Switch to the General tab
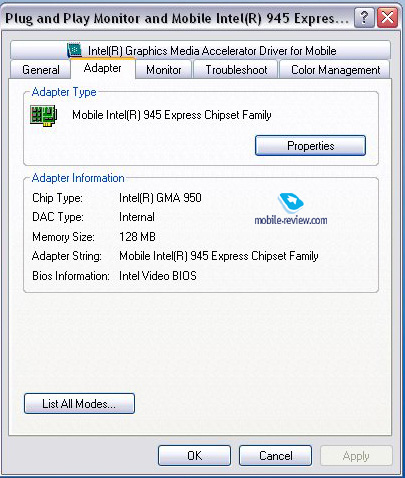This screenshot has height=478, width=405. (x=41, y=70)
